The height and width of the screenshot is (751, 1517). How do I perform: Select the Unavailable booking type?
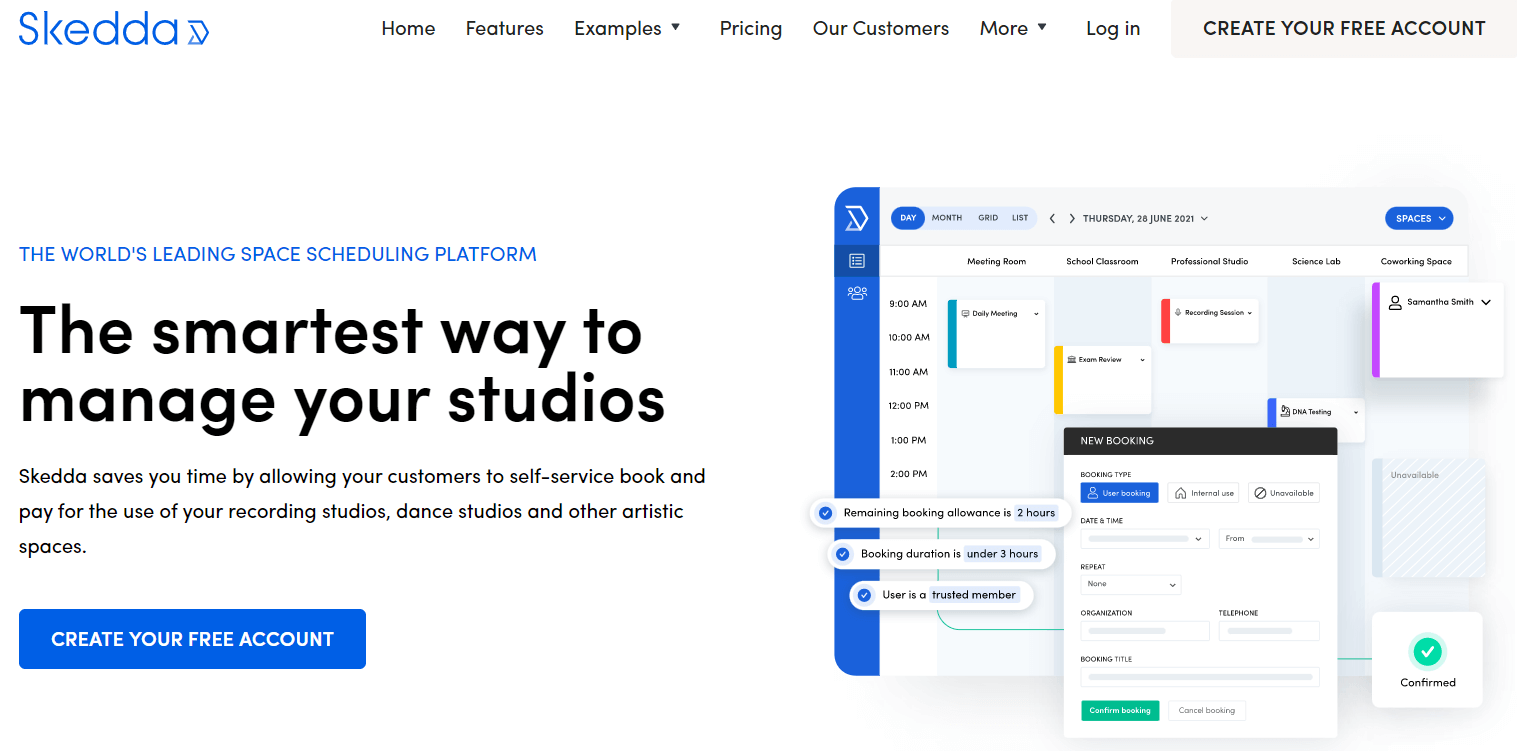[x=1283, y=492]
